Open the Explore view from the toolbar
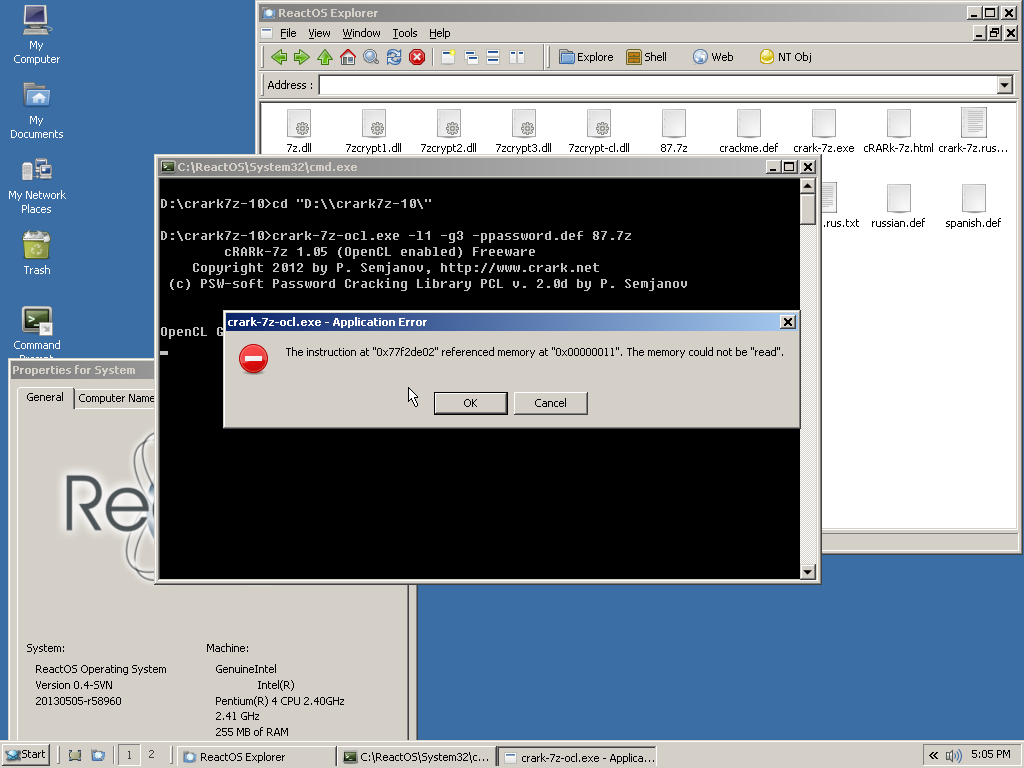The width and height of the screenshot is (1024, 768). (x=586, y=57)
